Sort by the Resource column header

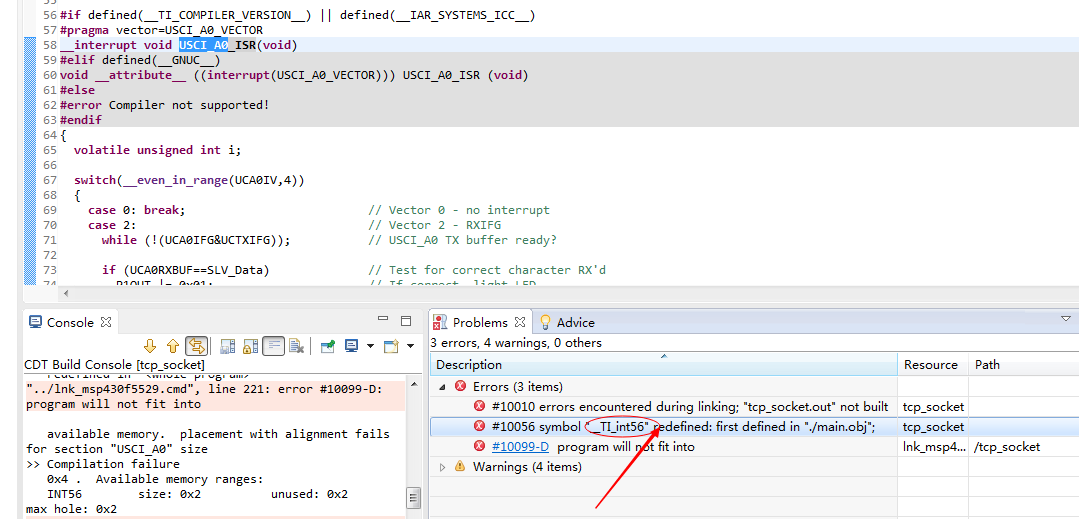click(x=931, y=364)
